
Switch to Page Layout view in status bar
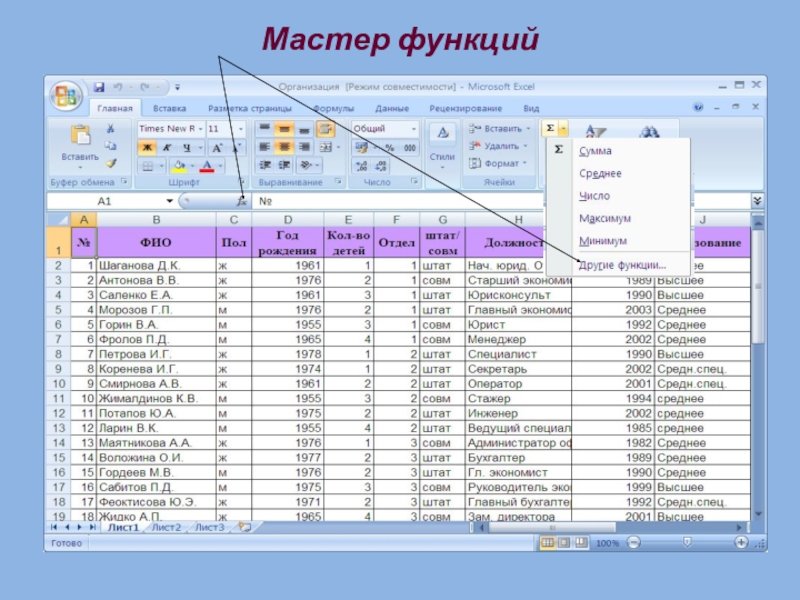point(564,542)
